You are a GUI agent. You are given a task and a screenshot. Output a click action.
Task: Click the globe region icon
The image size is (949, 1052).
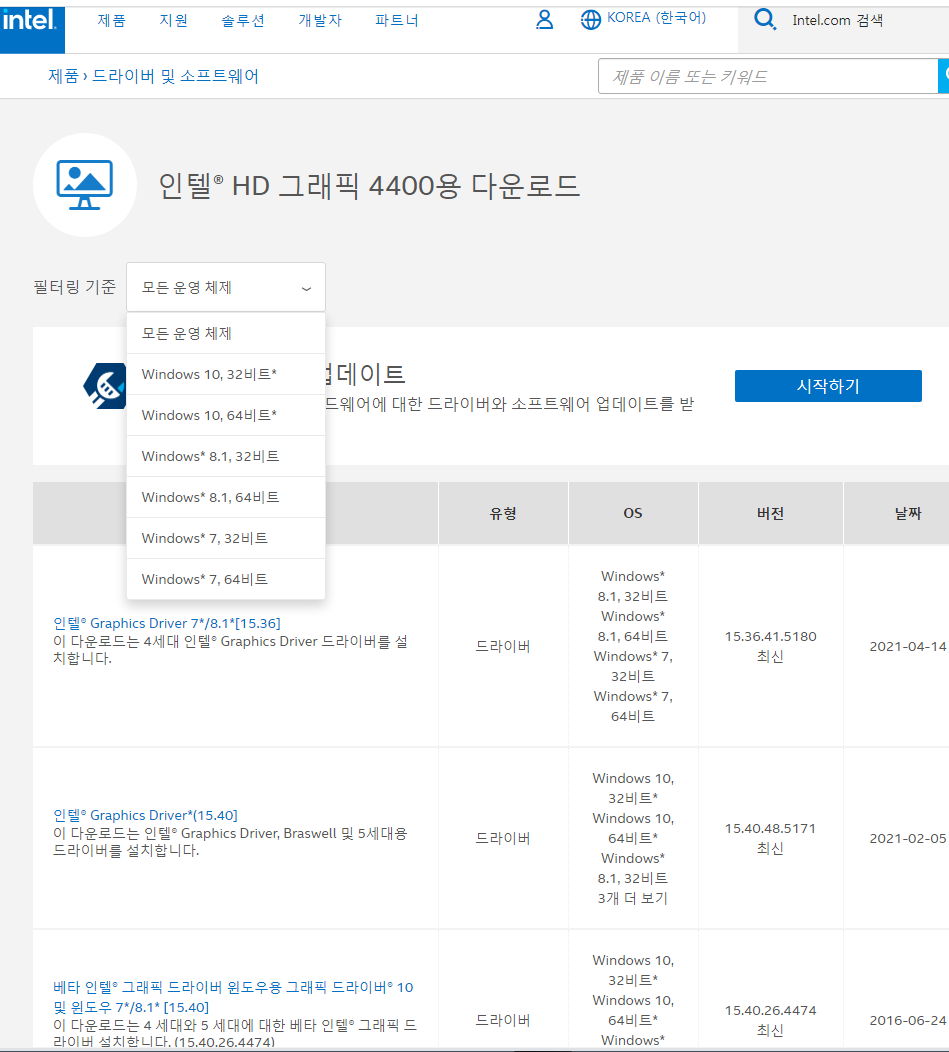point(591,19)
